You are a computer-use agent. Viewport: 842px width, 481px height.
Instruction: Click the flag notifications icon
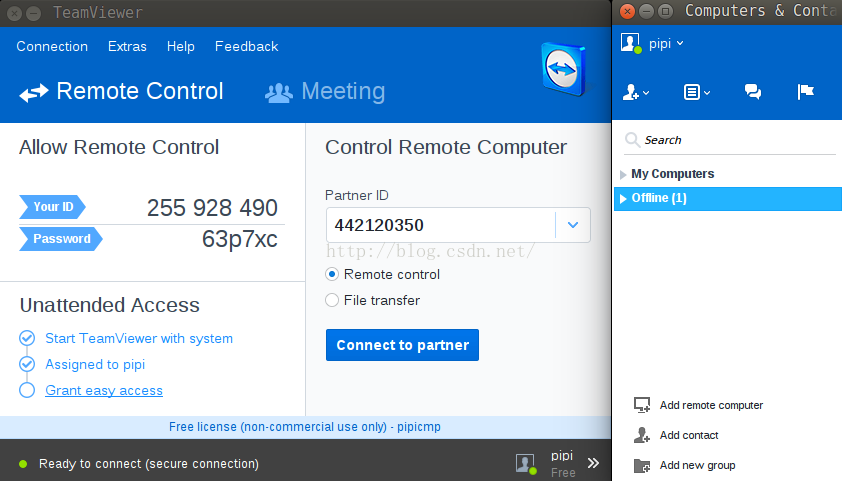pyautogui.click(x=805, y=92)
